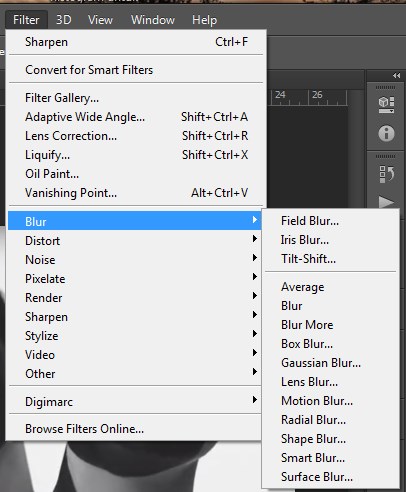406x492 pixels.
Task: Expand the Digimarc submenu
Action: point(135,402)
